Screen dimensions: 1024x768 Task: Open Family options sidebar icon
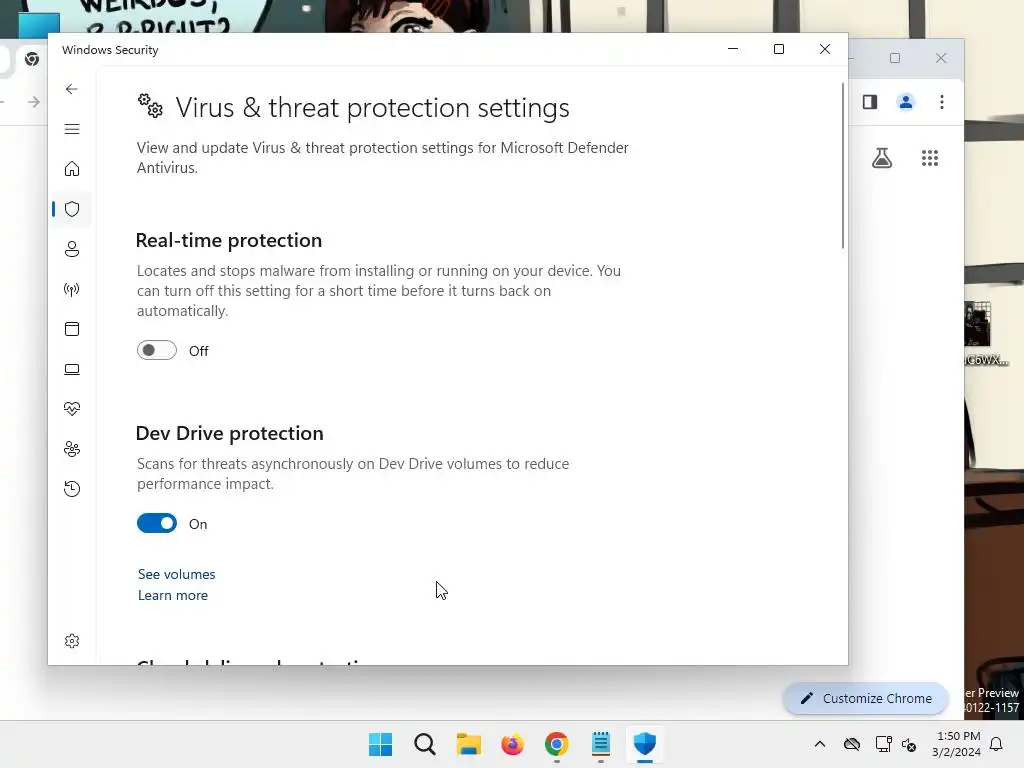pyautogui.click(x=72, y=449)
